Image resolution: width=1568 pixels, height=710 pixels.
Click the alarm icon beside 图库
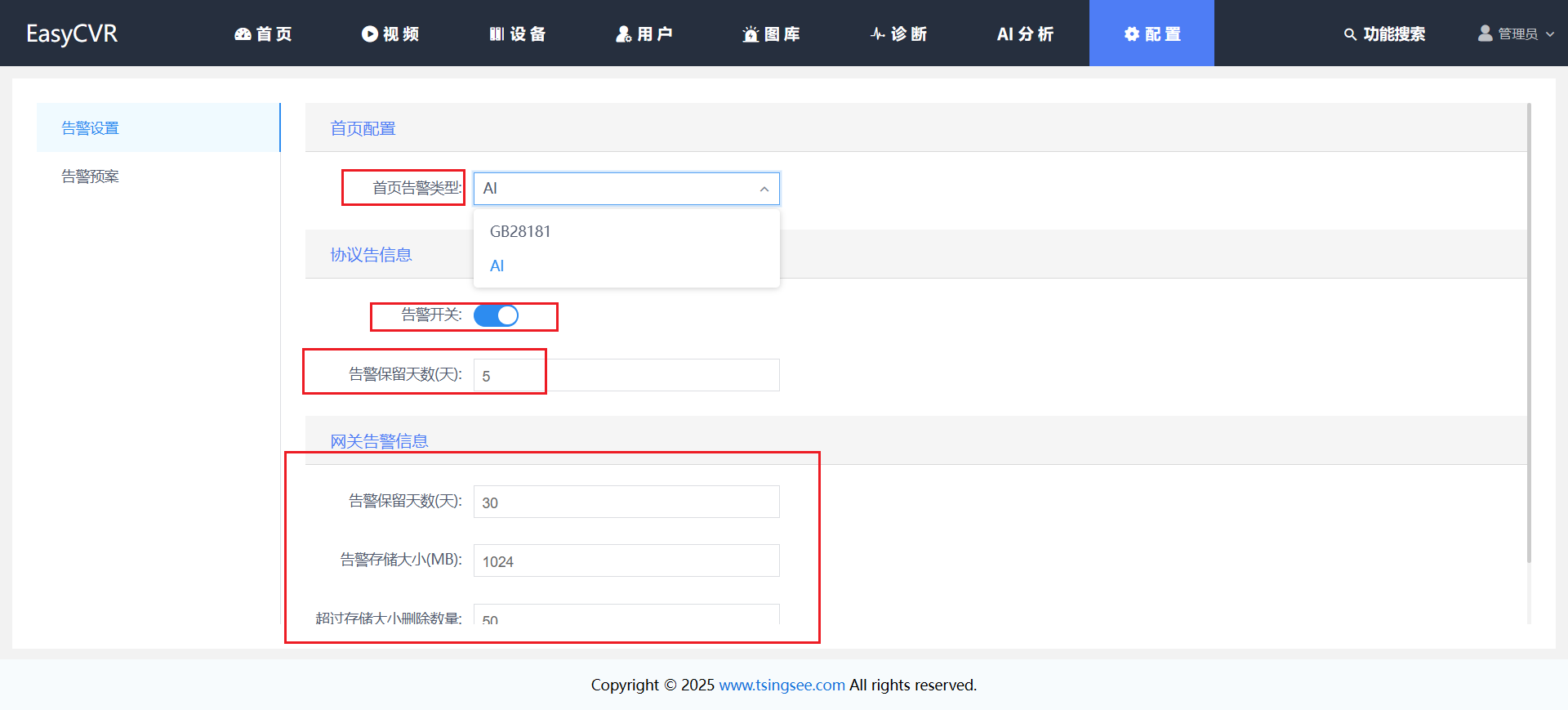(751, 33)
